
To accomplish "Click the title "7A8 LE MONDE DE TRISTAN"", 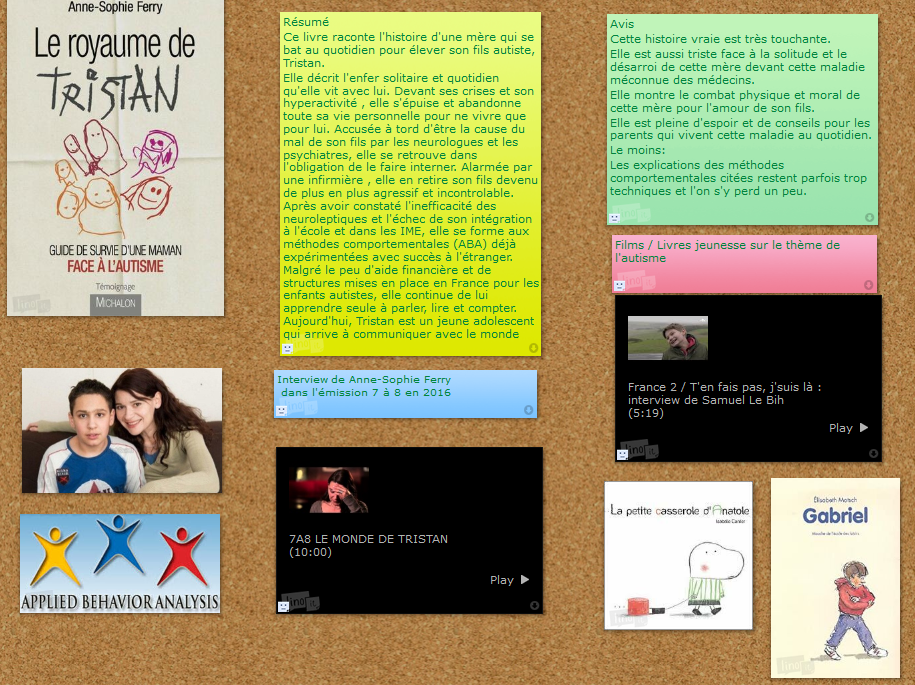I will click(369, 539).
